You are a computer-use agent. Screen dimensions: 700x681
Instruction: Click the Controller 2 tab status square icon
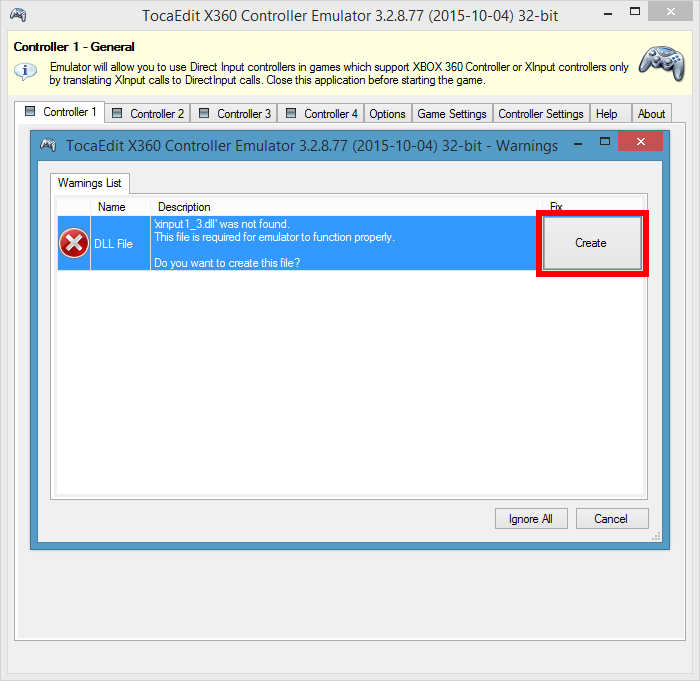click(117, 113)
